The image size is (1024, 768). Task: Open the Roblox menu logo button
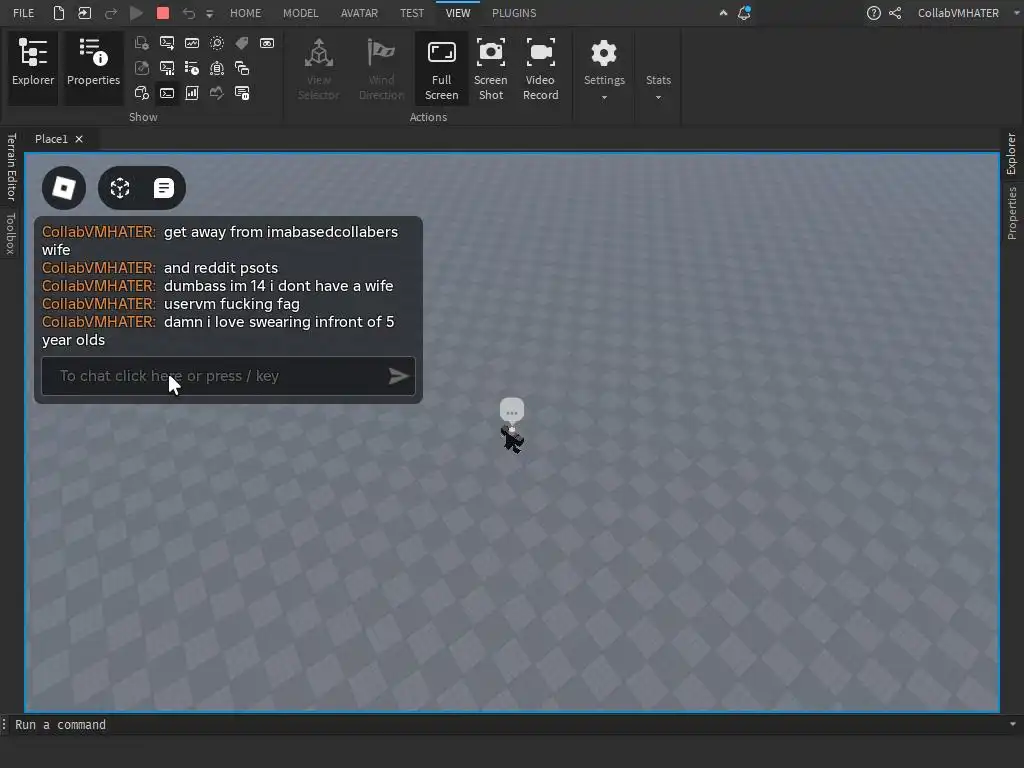[x=64, y=188]
